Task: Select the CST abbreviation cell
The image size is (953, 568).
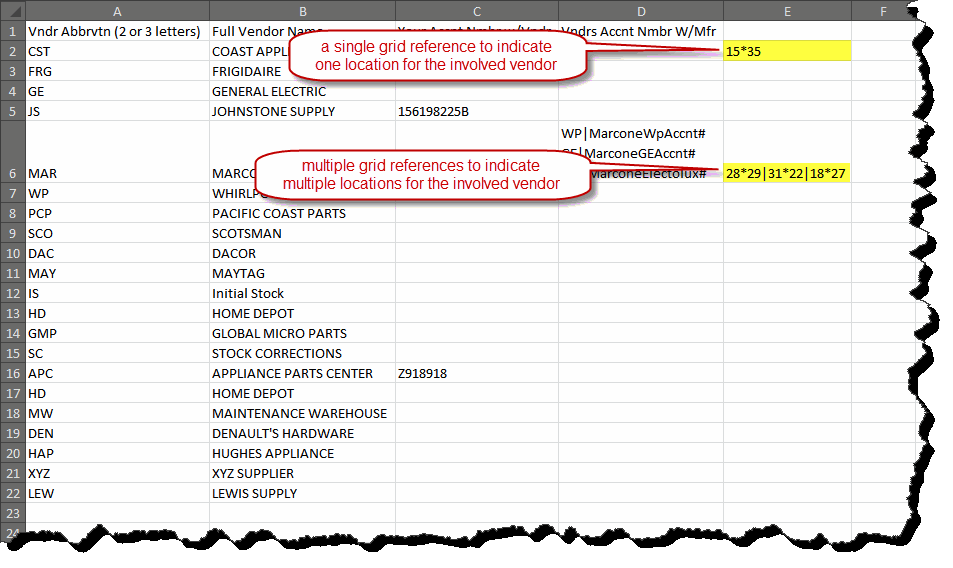Action: point(117,51)
